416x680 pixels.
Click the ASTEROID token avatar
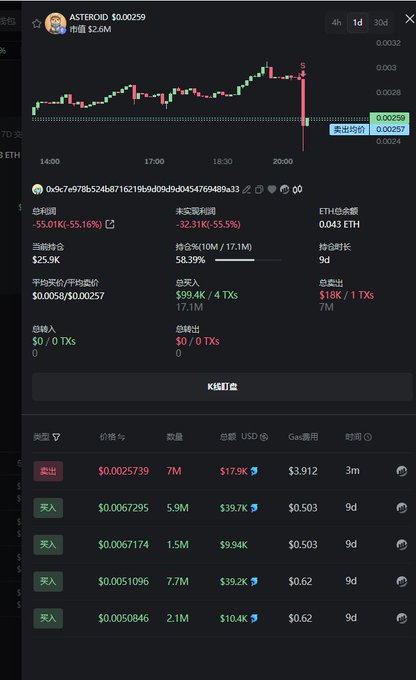[56, 23]
